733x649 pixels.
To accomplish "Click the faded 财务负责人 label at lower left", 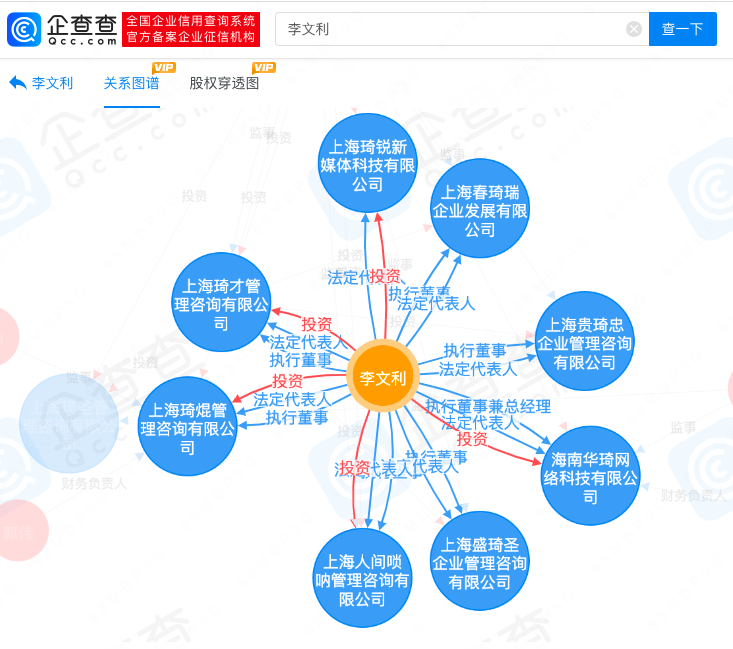I will (x=94, y=483).
